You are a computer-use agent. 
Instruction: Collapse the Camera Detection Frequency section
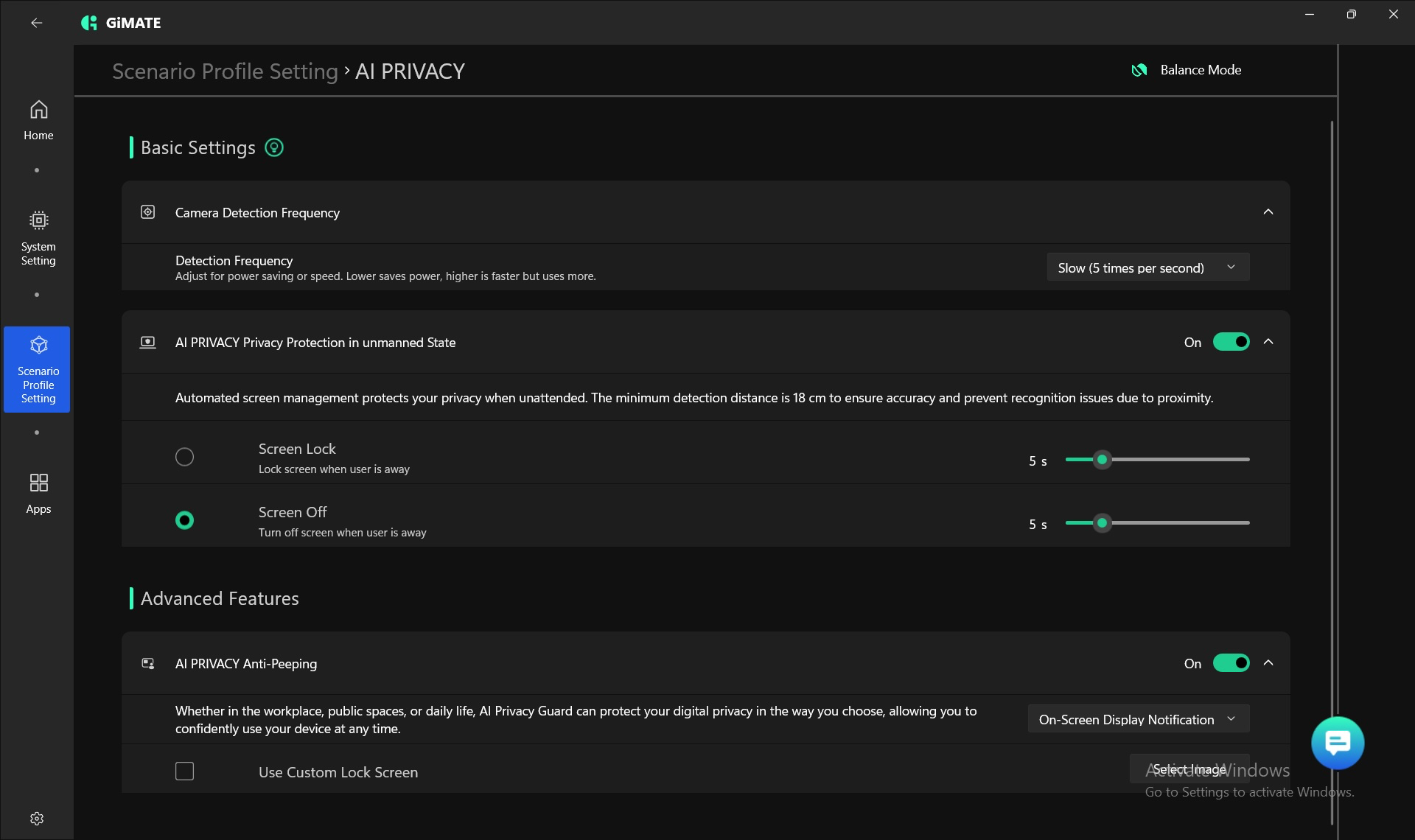pos(1268,212)
